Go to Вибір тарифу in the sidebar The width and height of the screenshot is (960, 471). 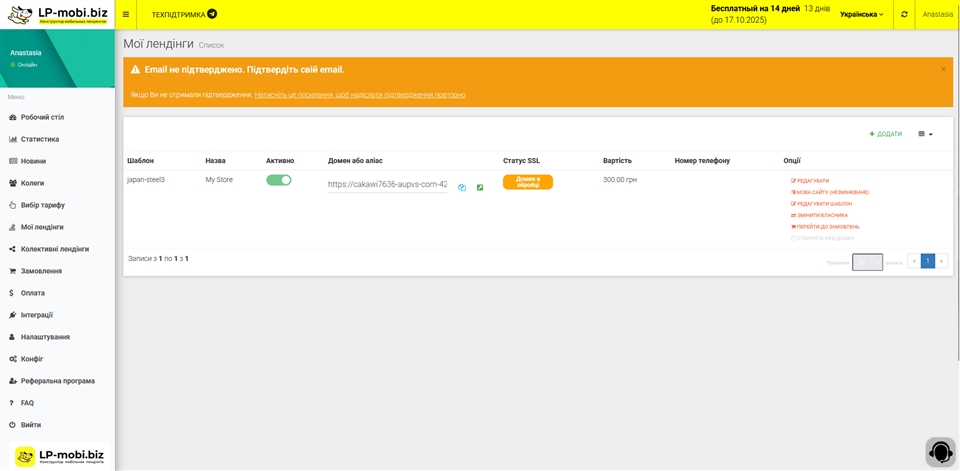[x=42, y=205]
